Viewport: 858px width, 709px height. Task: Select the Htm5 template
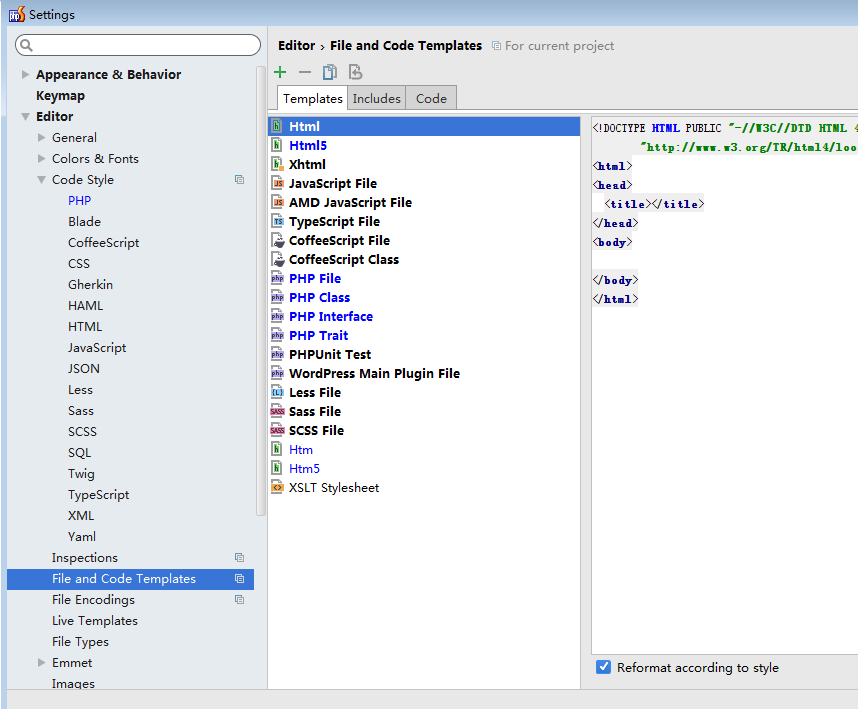coord(304,469)
